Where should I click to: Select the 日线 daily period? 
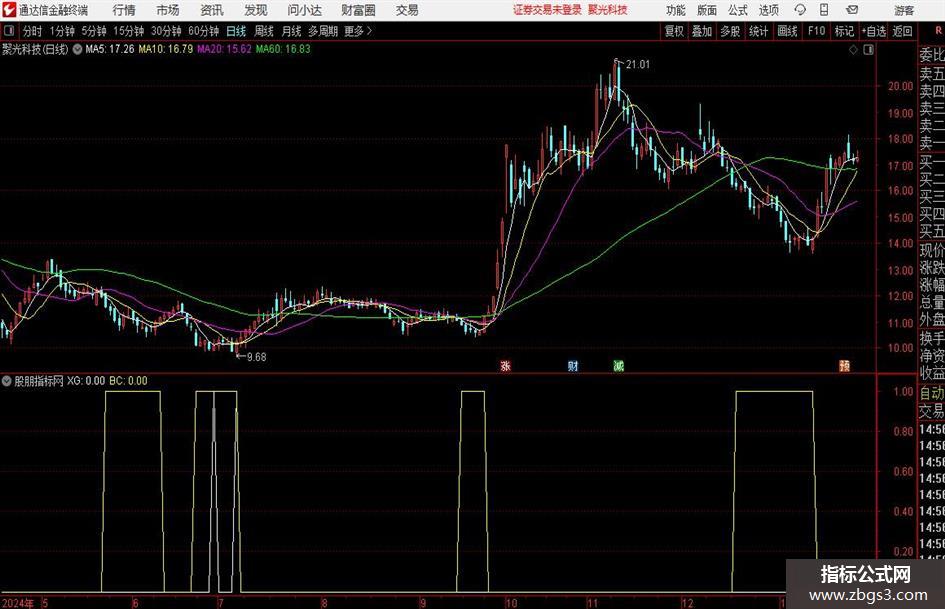coord(236,31)
